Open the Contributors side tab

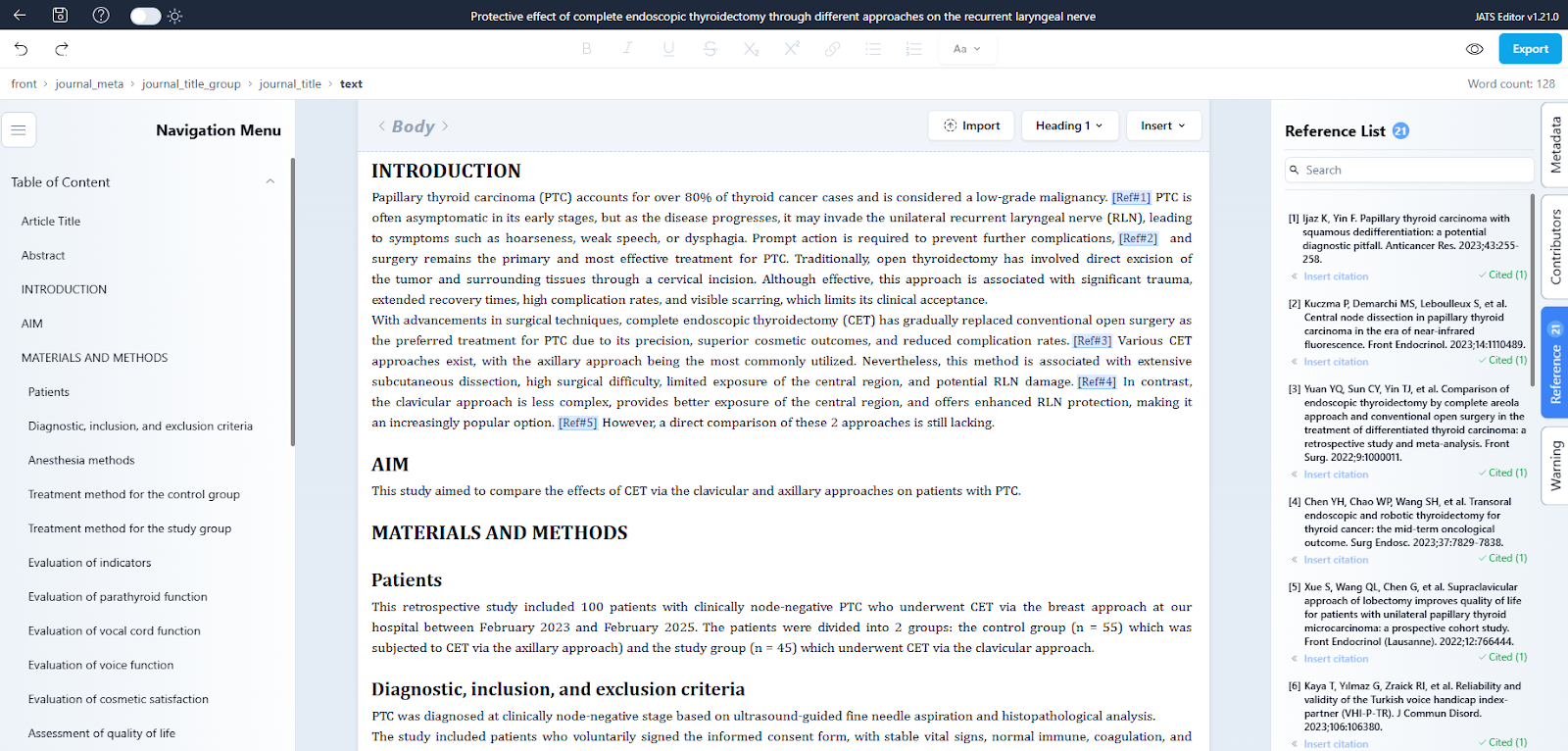coord(1555,246)
